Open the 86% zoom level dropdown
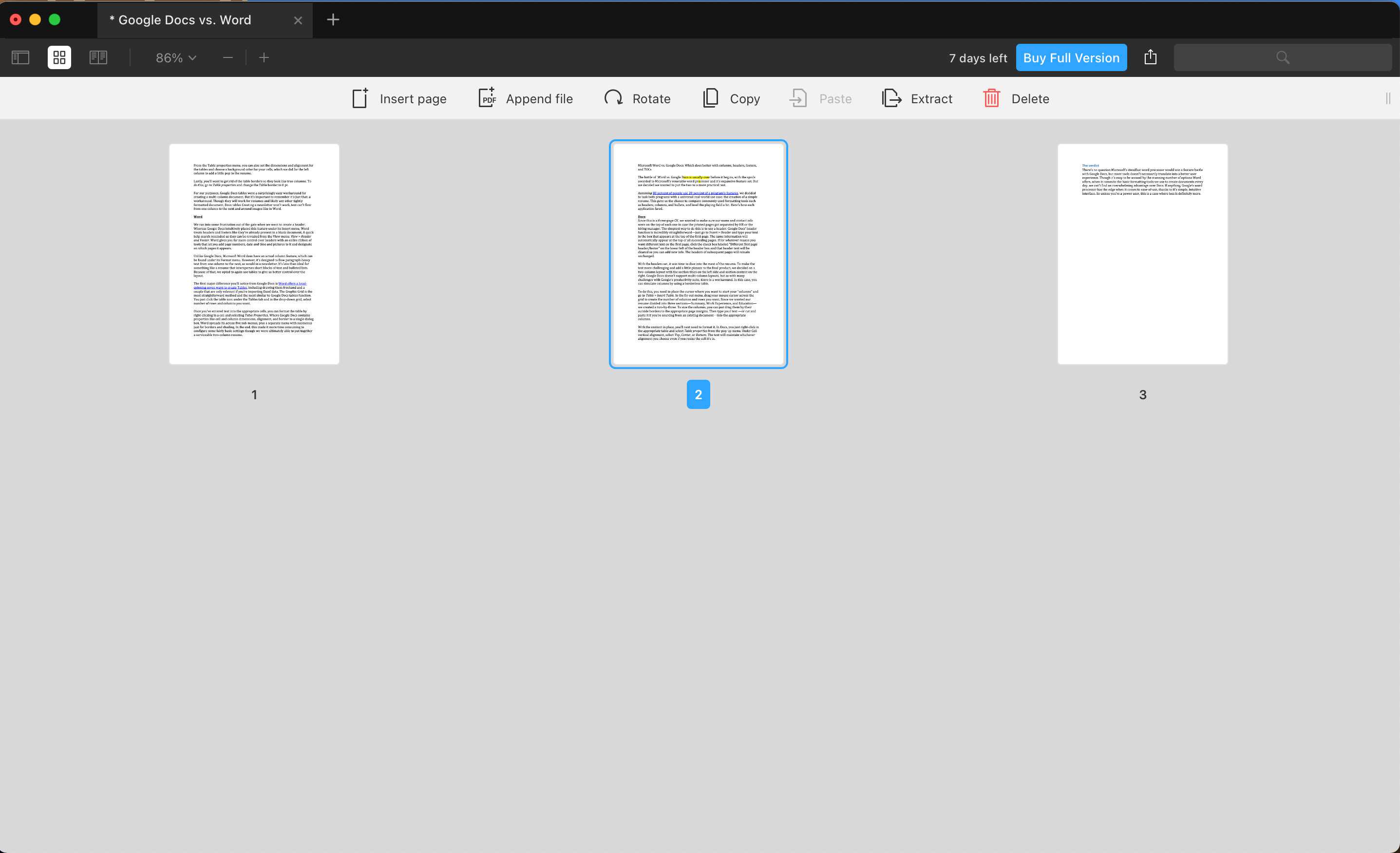This screenshot has height=853, width=1400. [x=176, y=58]
